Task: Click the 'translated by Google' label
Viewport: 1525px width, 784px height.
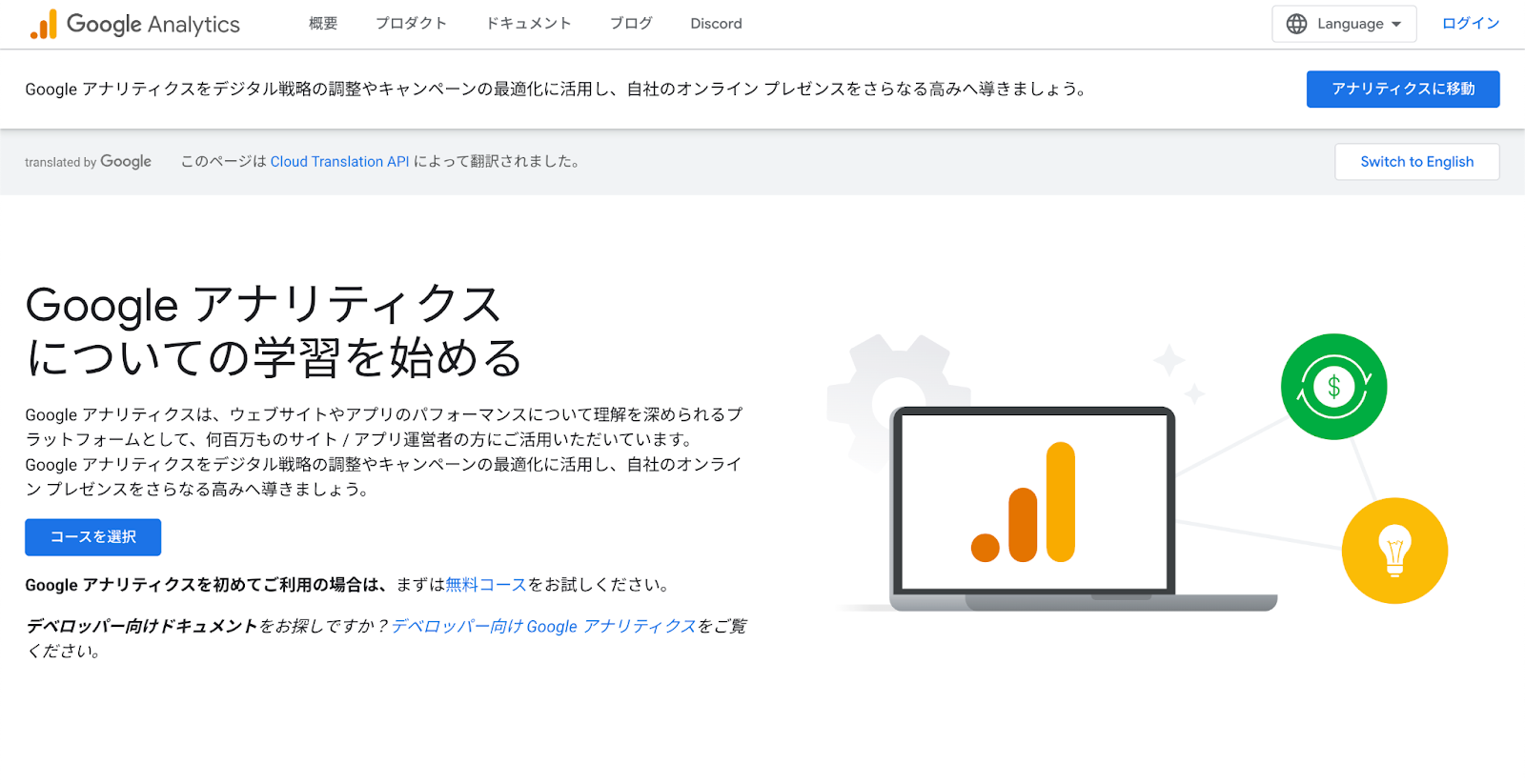Action: coord(88,162)
